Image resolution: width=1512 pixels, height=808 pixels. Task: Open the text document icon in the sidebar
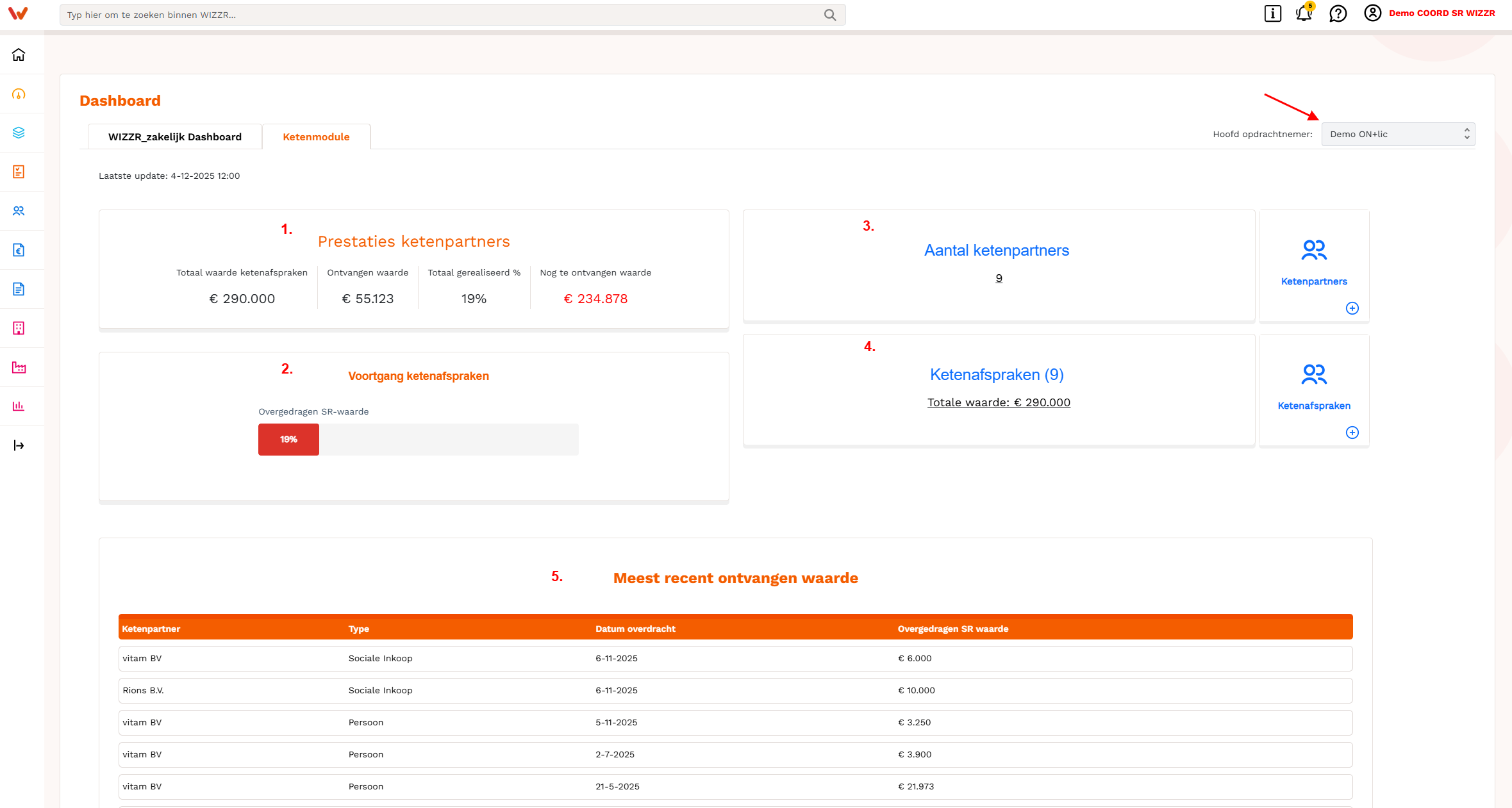[19, 289]
